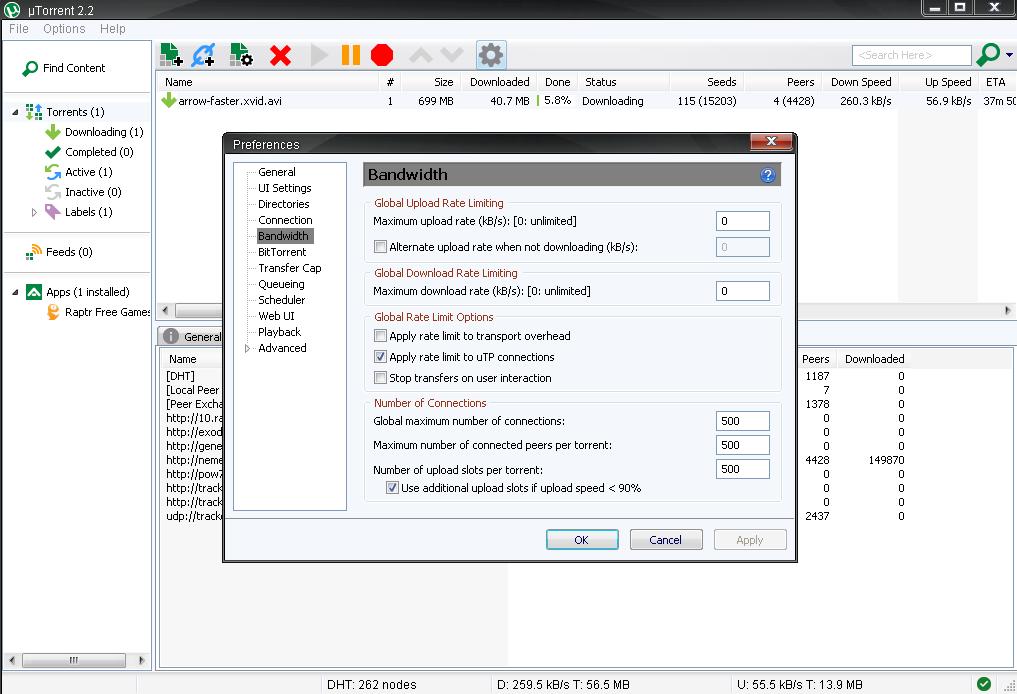Move torrent up the queue arrow
This screenshot has height=694, width=1017.
(x=421, y=55)
